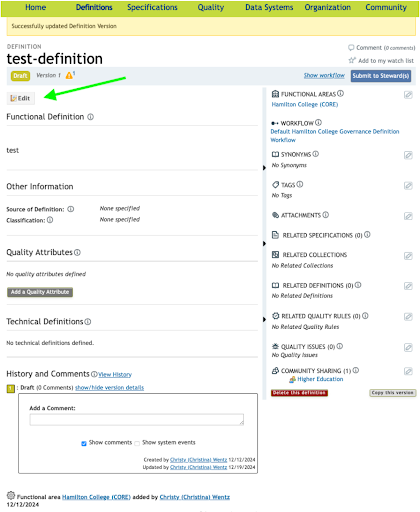The image size is (420, 512).
Task: Click into the Add a Comment field
Action: [x=137, y=419]
